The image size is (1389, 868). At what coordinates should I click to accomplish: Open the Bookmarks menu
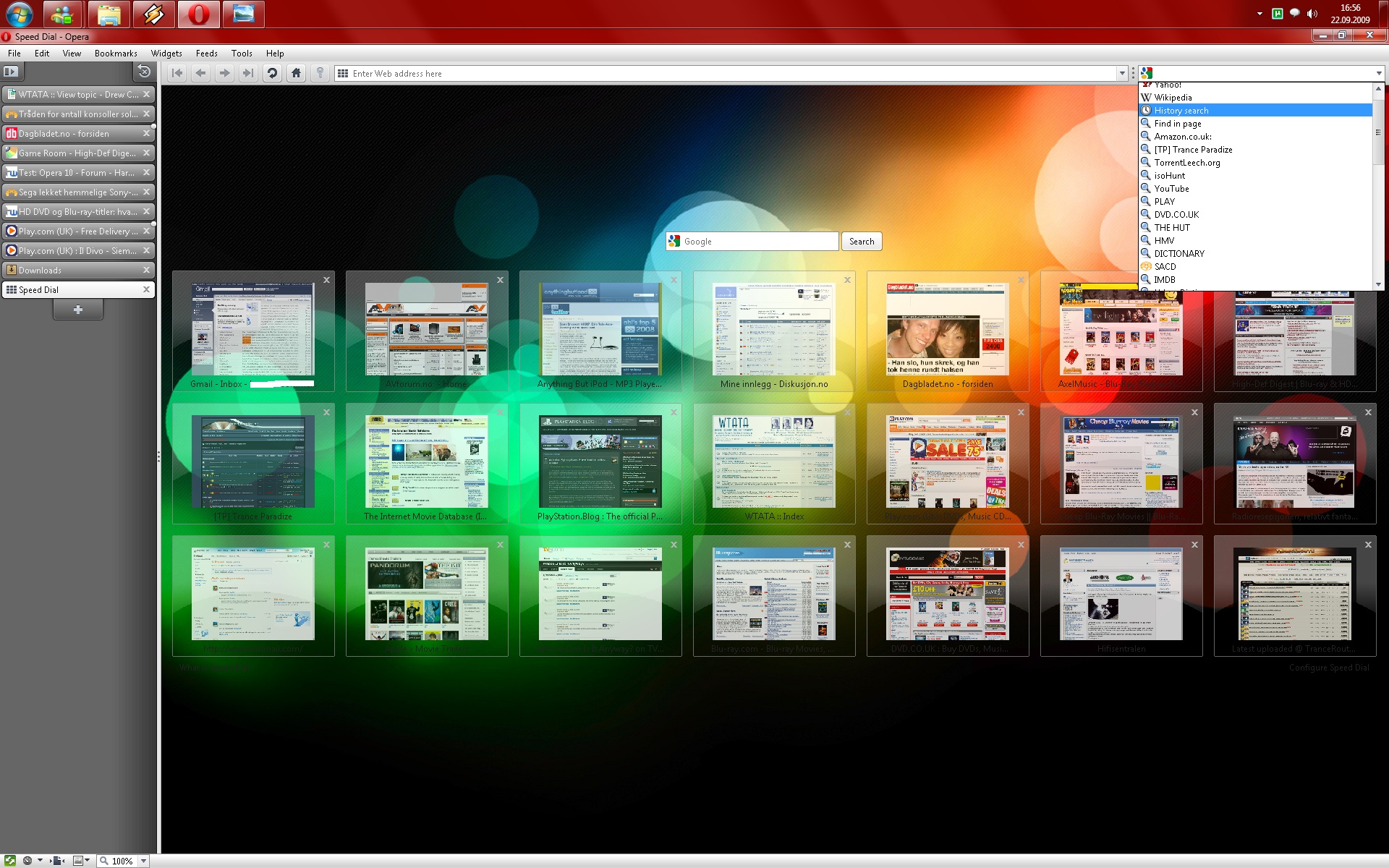point(116,54)
